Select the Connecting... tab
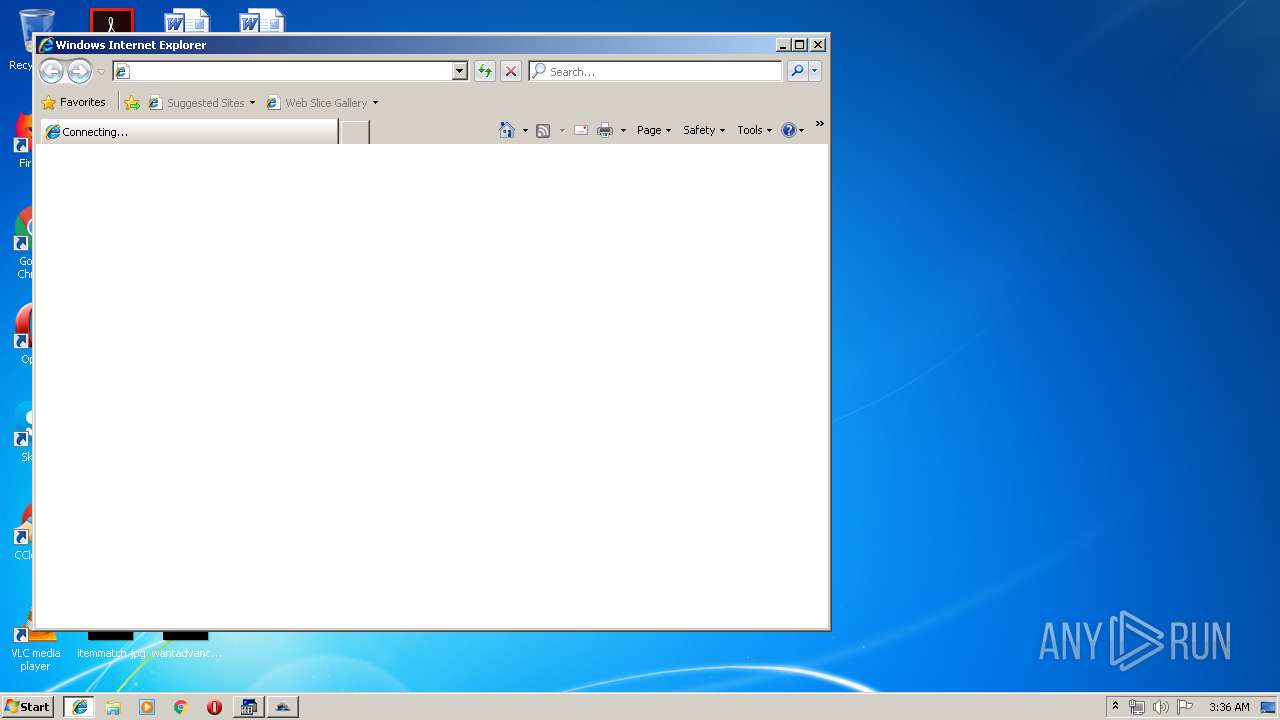1280x720 pixels. point(189,131)
